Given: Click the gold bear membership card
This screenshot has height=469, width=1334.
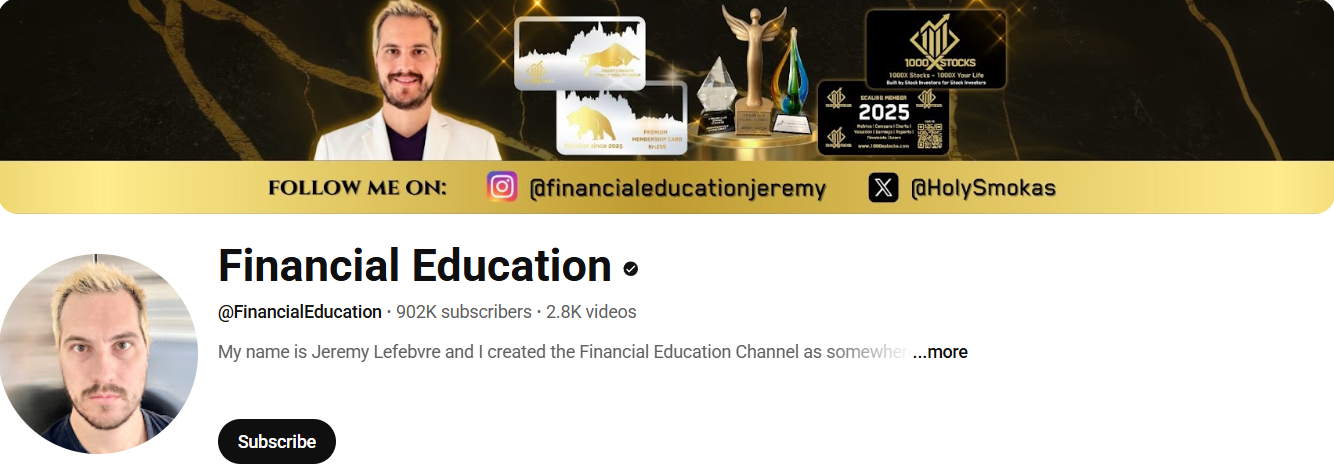Looking at the screenshot, I should 623,119.
